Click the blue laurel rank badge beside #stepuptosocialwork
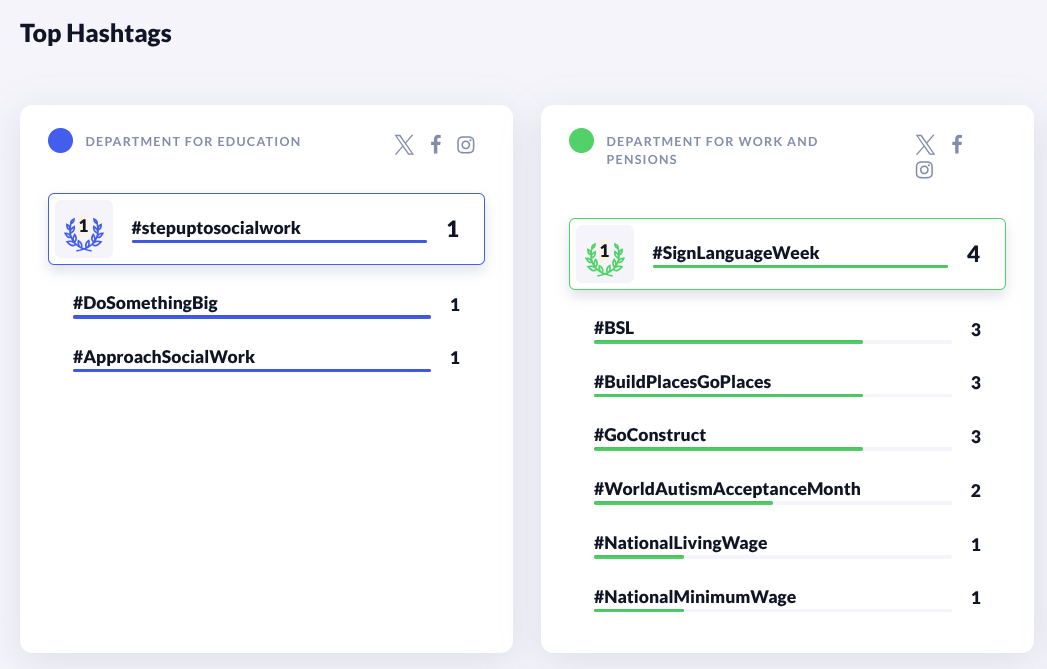 [84, 229]
